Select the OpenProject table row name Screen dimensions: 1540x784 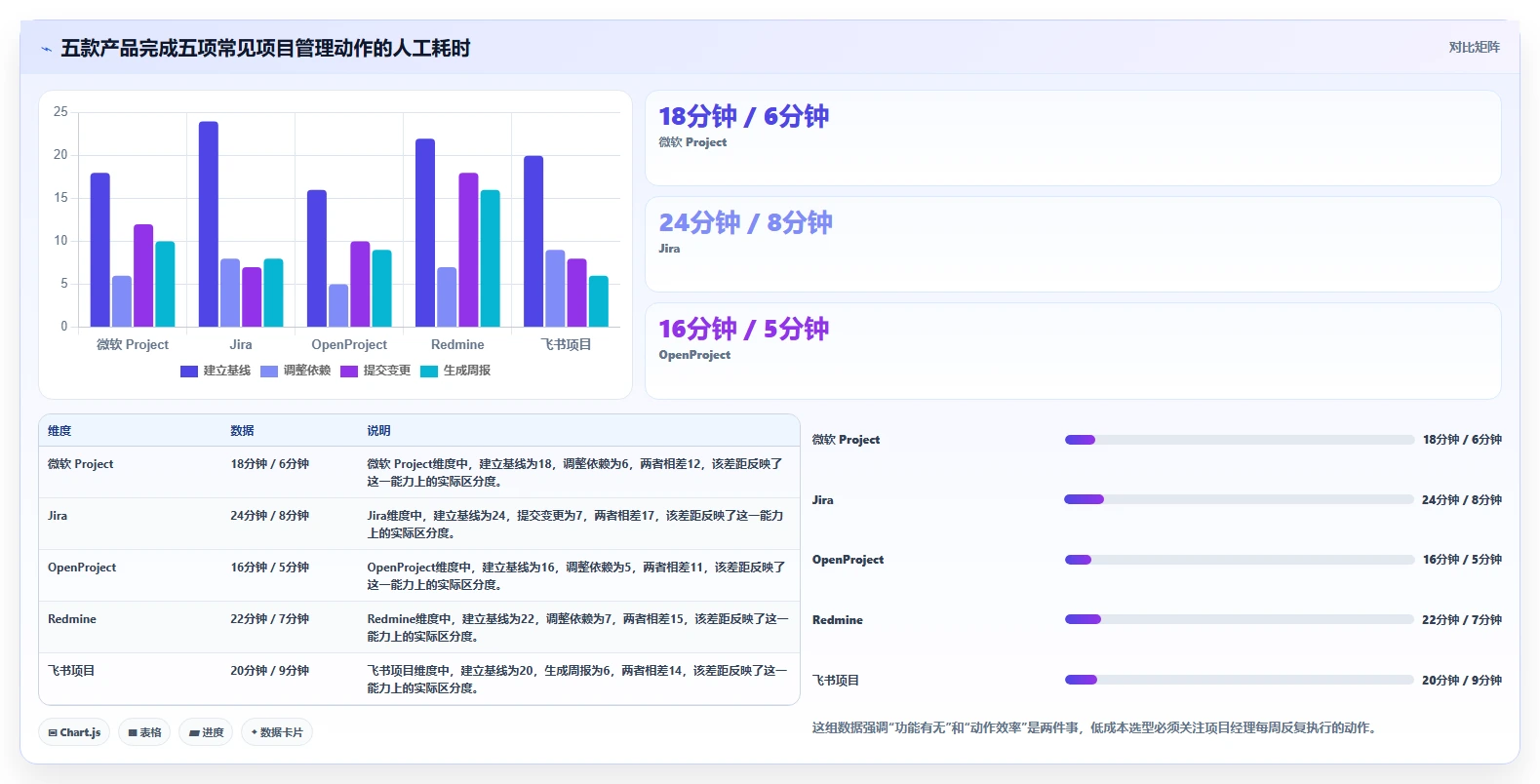tap(82, 568)
